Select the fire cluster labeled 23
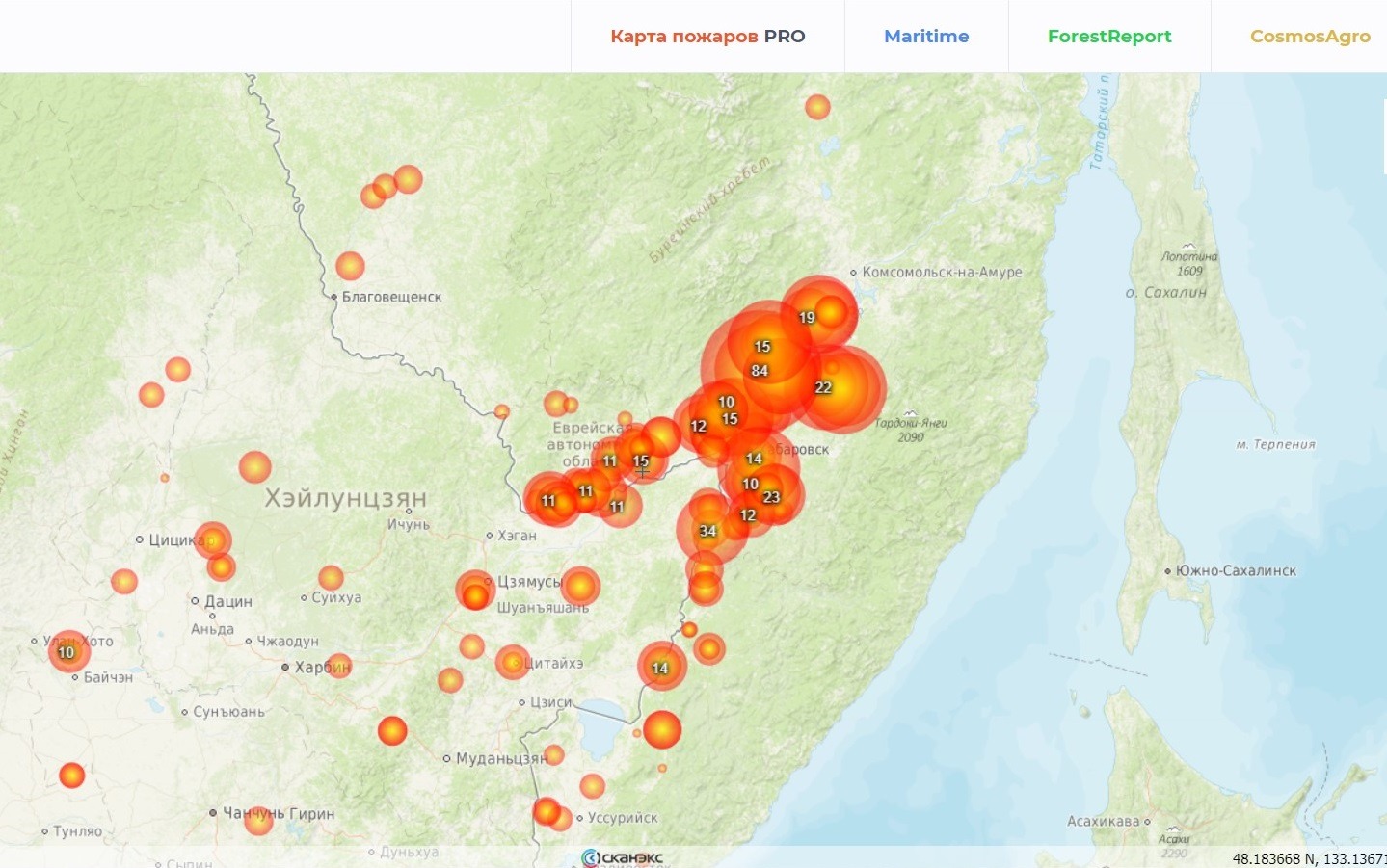Image resolution: width=1387 pixels, height=868 pixels. pyautogui.click(x=771, y=497)
